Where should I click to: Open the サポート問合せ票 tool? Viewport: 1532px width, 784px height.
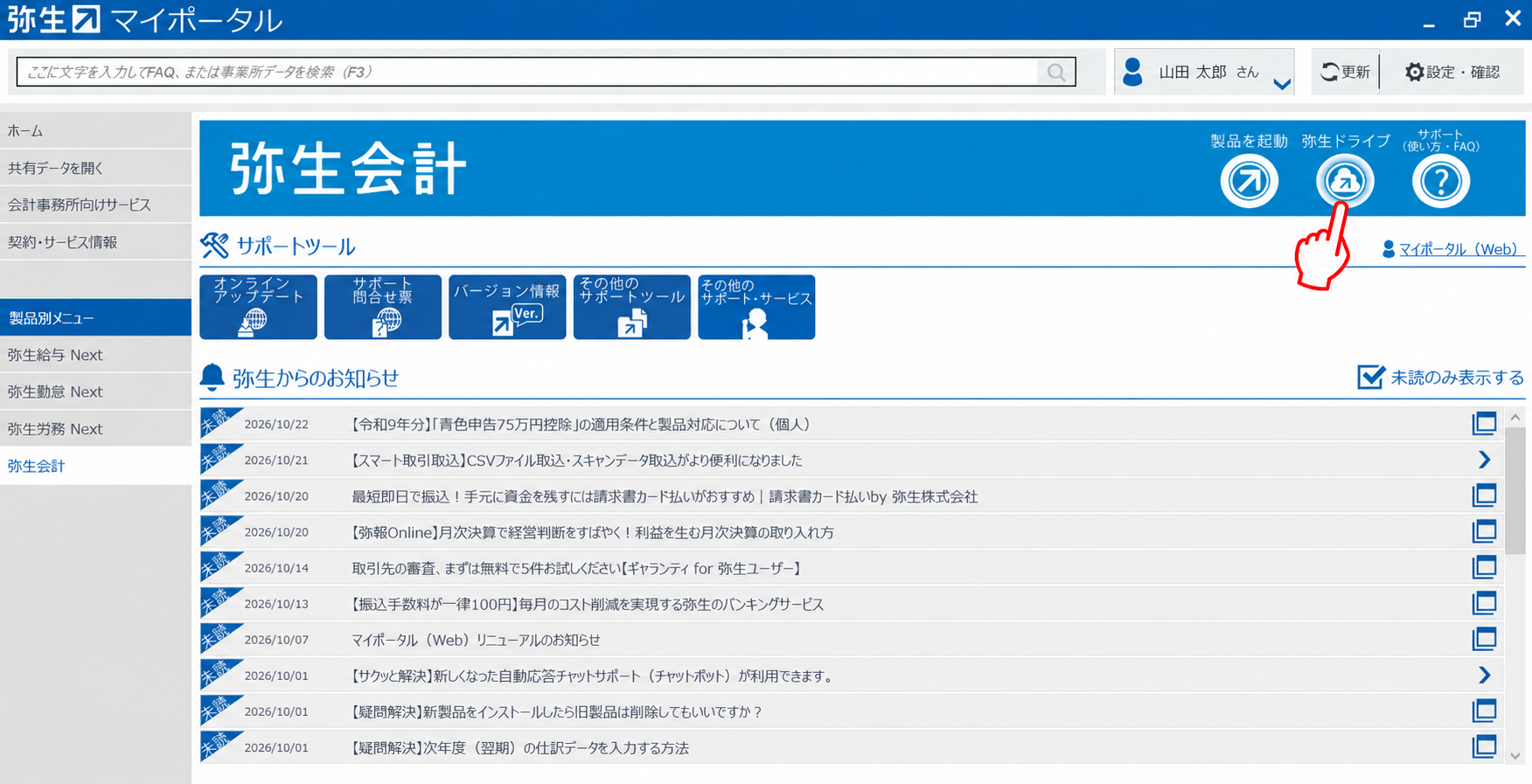coord(383,307)
